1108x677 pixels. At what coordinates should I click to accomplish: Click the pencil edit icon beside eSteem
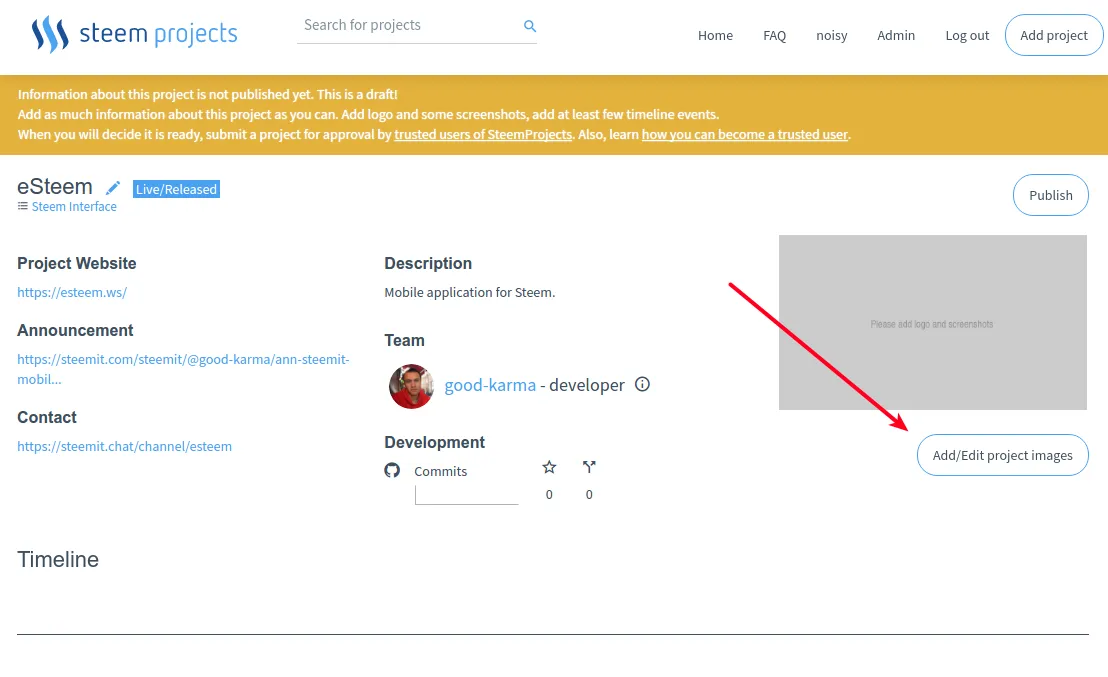(112, 188)
